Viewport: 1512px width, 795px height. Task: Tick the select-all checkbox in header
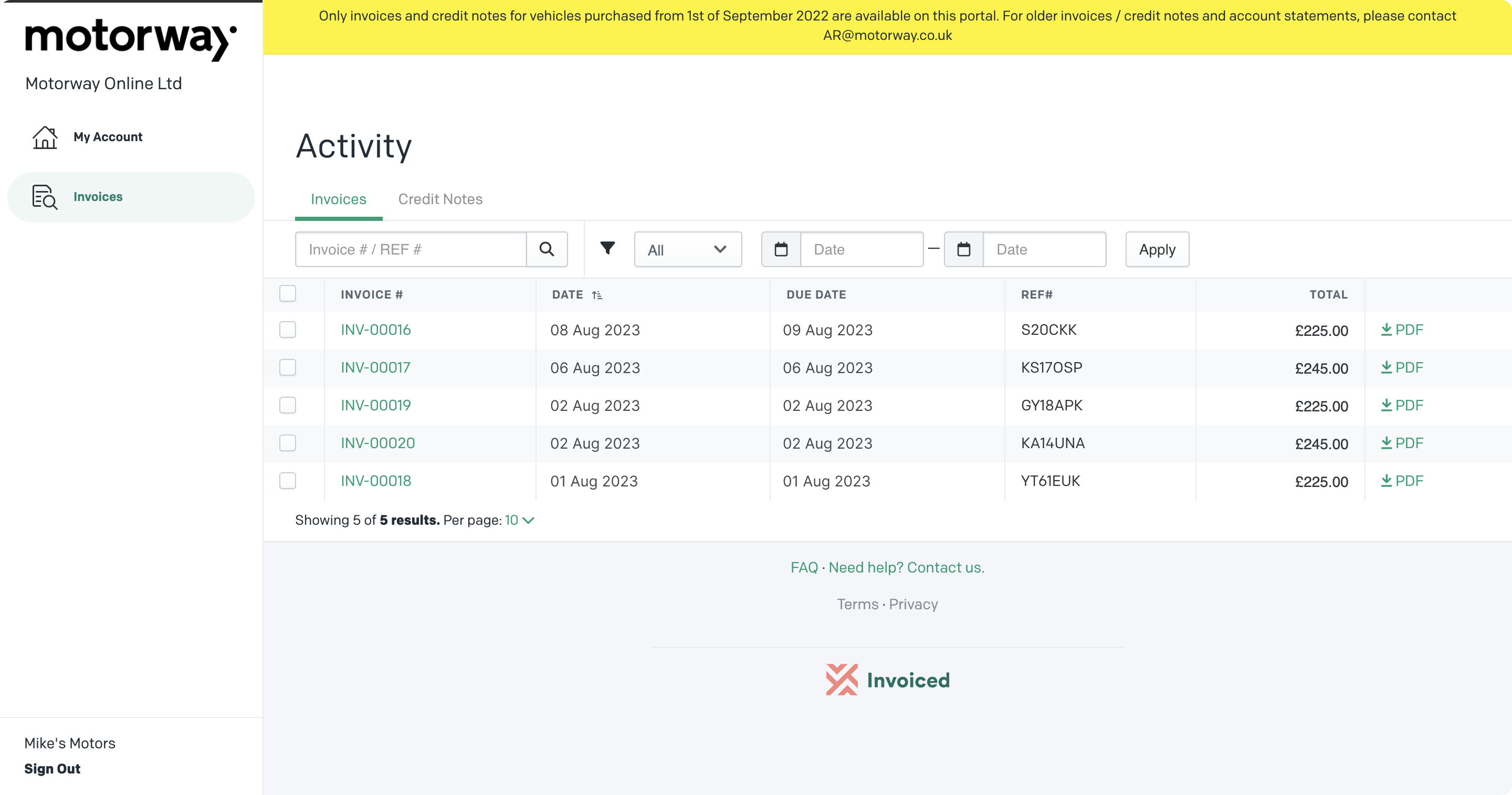coord(288,293)
